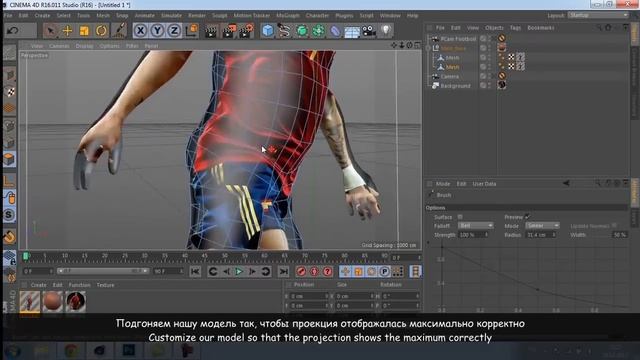Toggle Autokeying button
This screenshot has height=360, width=640.
(x=314, y=271)
